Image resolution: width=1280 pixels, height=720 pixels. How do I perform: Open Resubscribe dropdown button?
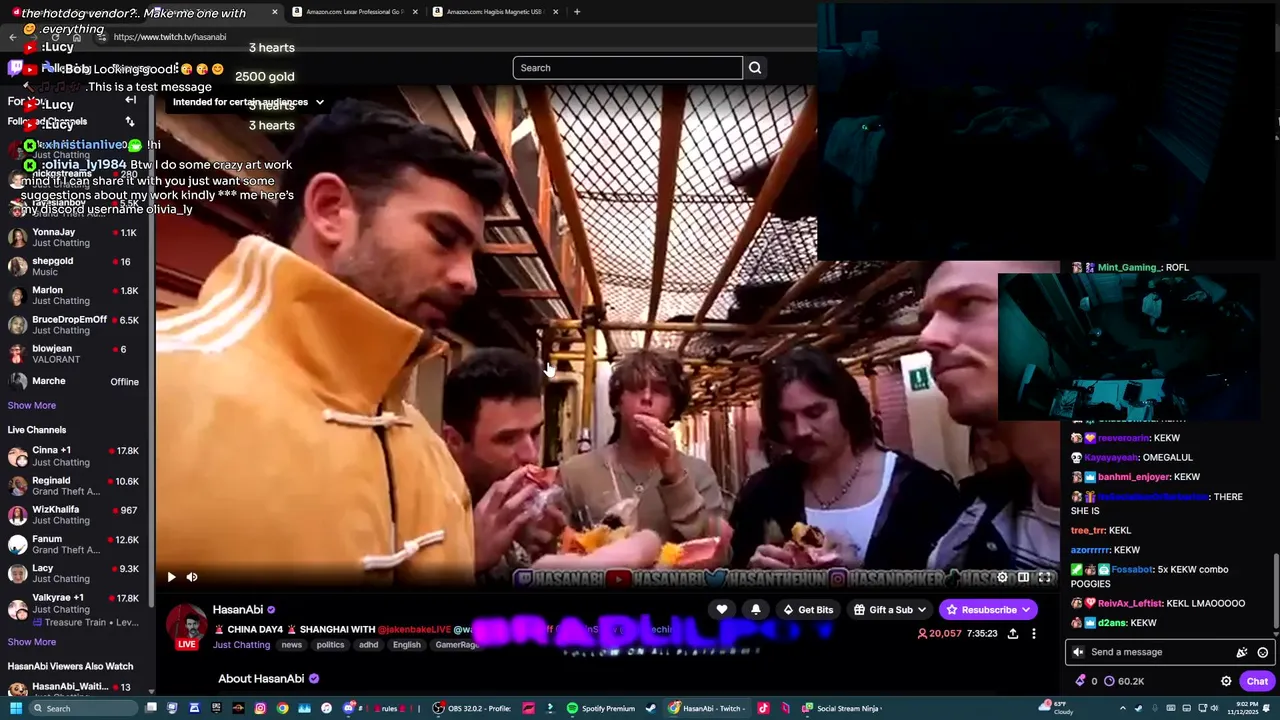click(987, 610)
